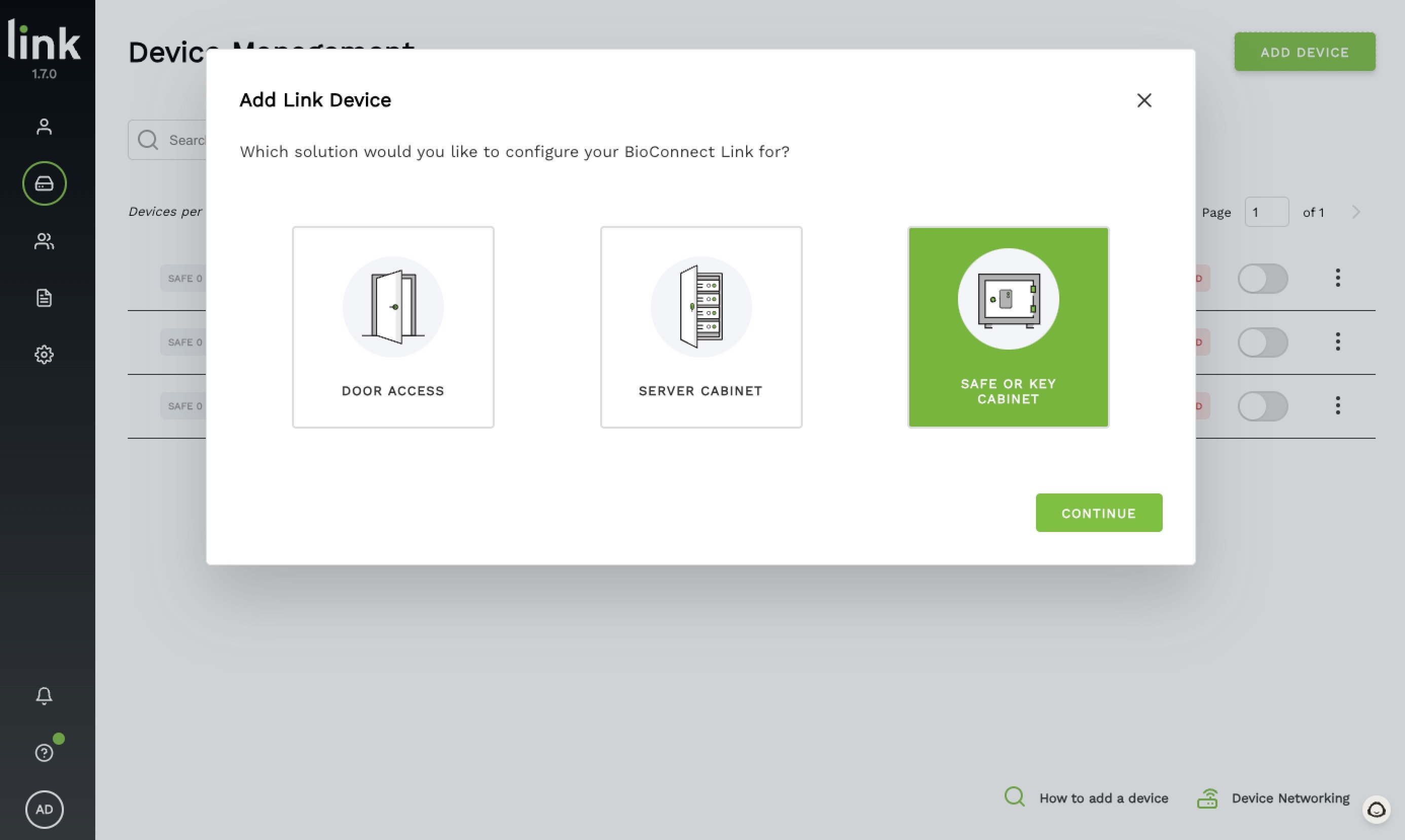The height and width of the screenshot is (840, 1405).
Task: Toggle the first device row switch
Action: 1263,279
